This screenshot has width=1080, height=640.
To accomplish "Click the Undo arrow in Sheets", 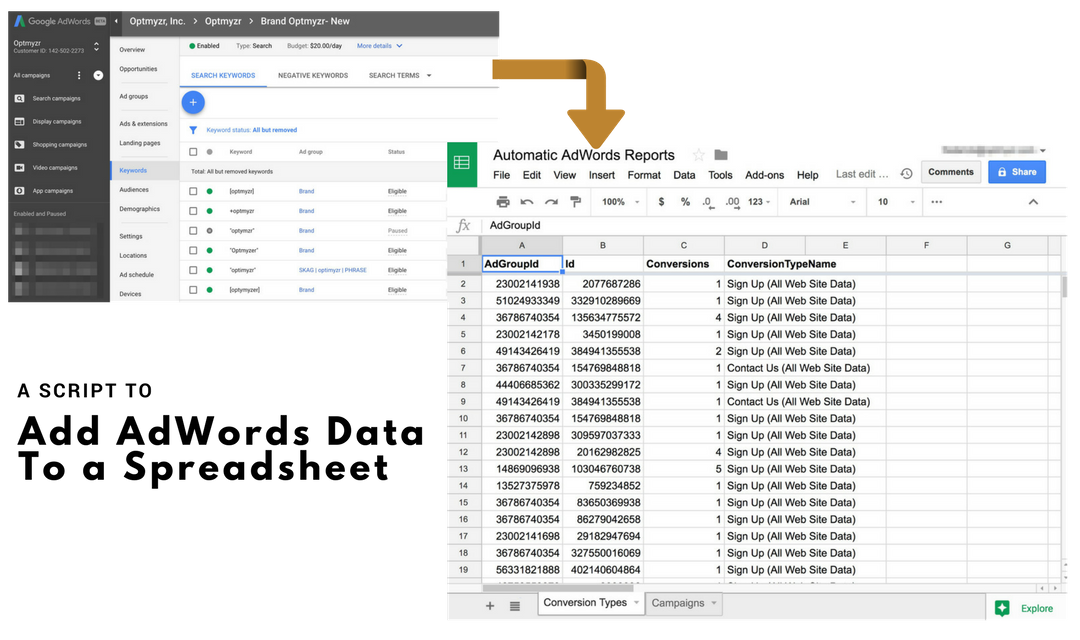I will [527, 202].
